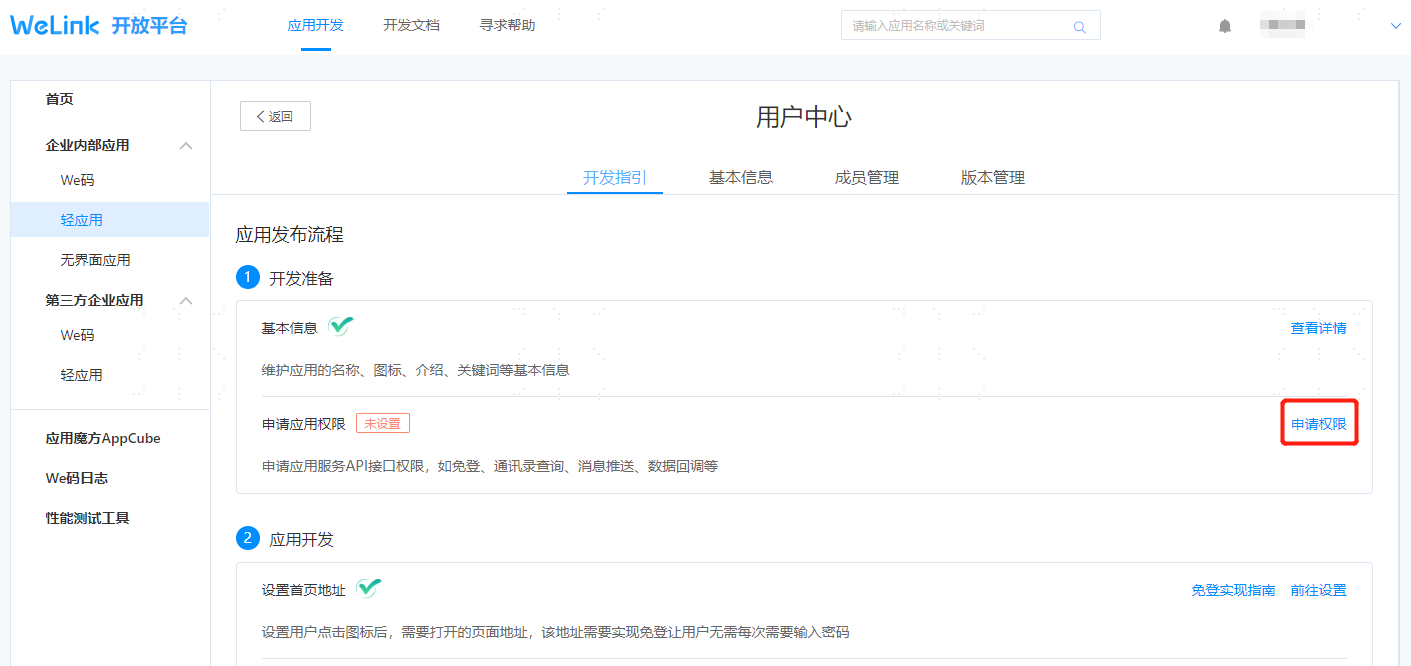Click the 设置首页地址 label
1411x666 pixels.
pos(303,590)
